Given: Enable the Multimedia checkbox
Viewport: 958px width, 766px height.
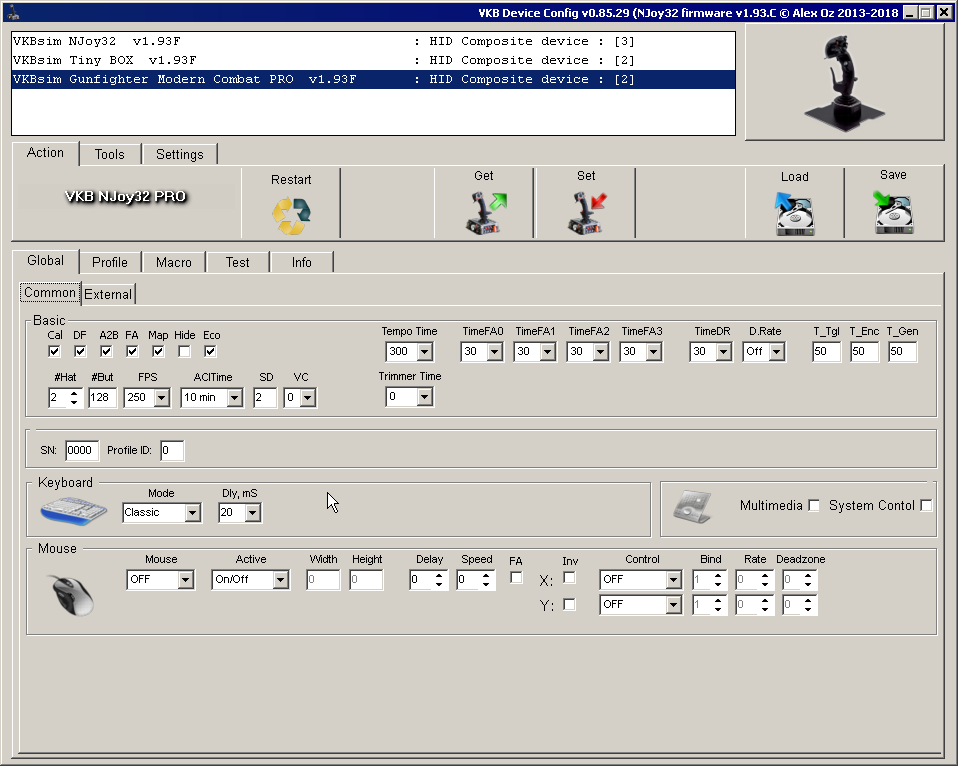Looking at the screenshot, I should click(x=814, y=505).
